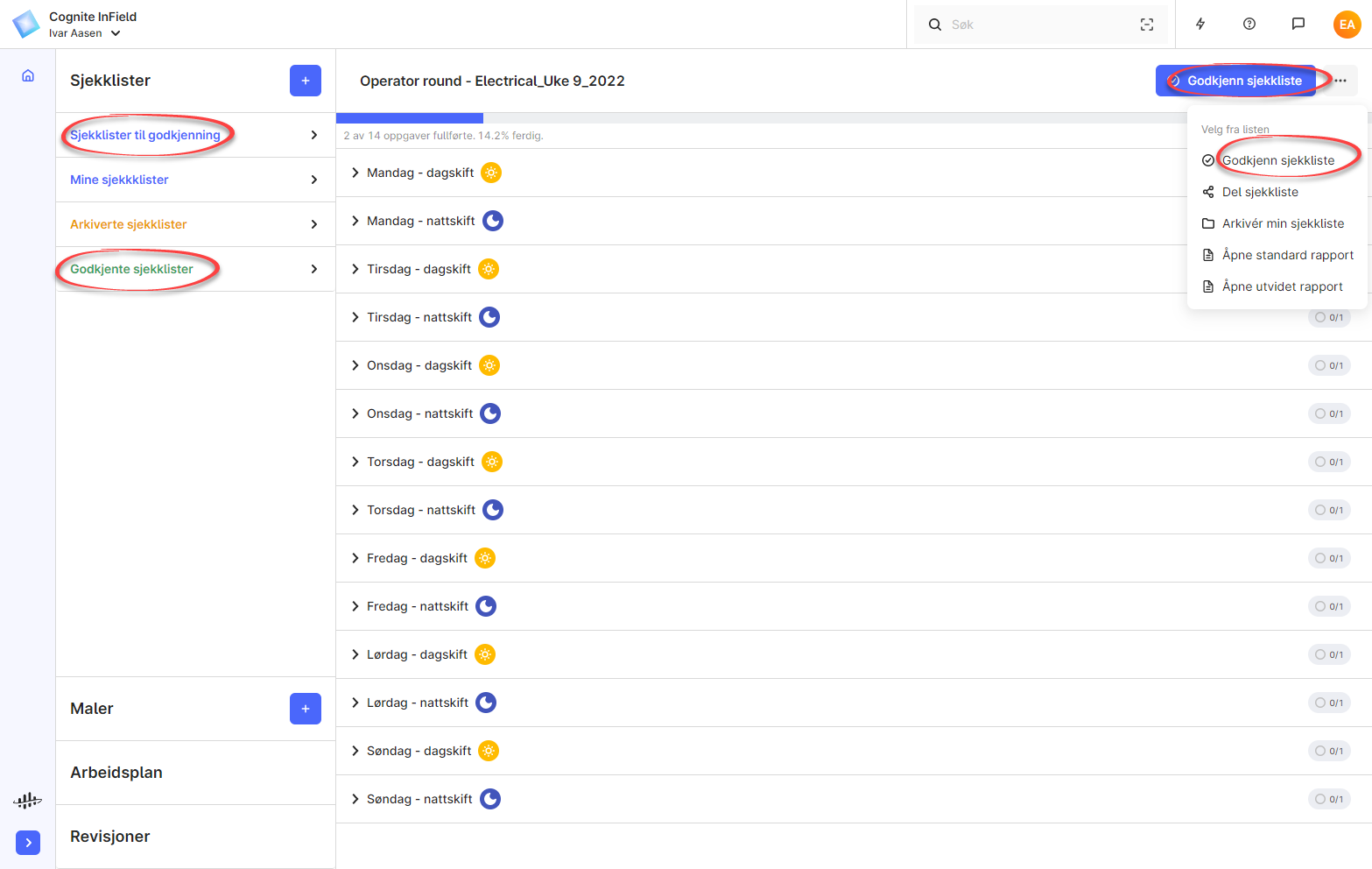Image resolution: width=1372 pixels, height=869 pixels.
Task: Click the sun icon on Mandag - dagskift
Action: (491, 173)
